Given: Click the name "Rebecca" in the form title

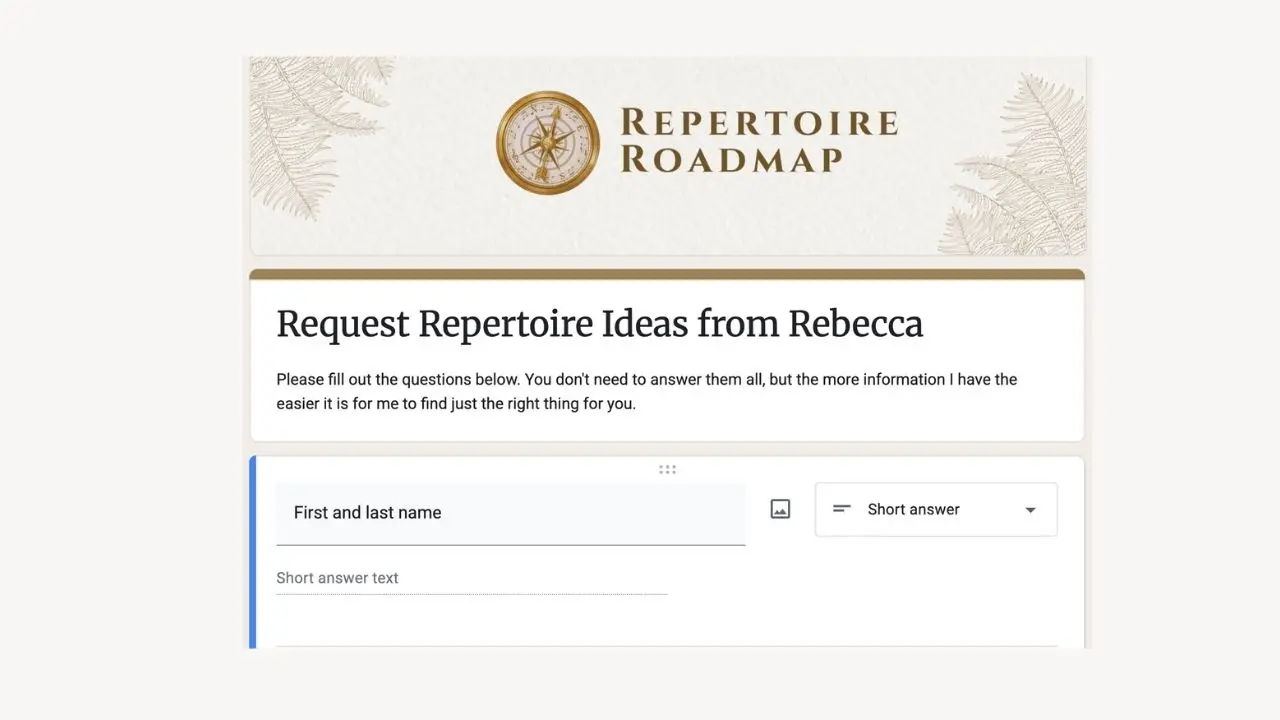Looking at the screenshot, I should pos(855,324).
